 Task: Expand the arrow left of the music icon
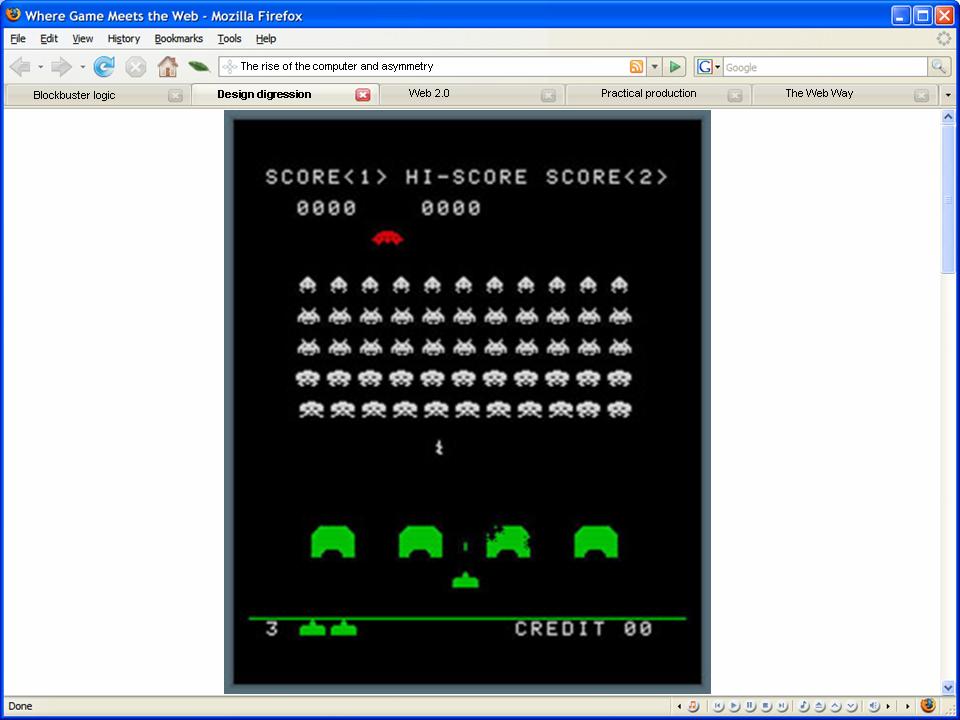click(679, 707)
